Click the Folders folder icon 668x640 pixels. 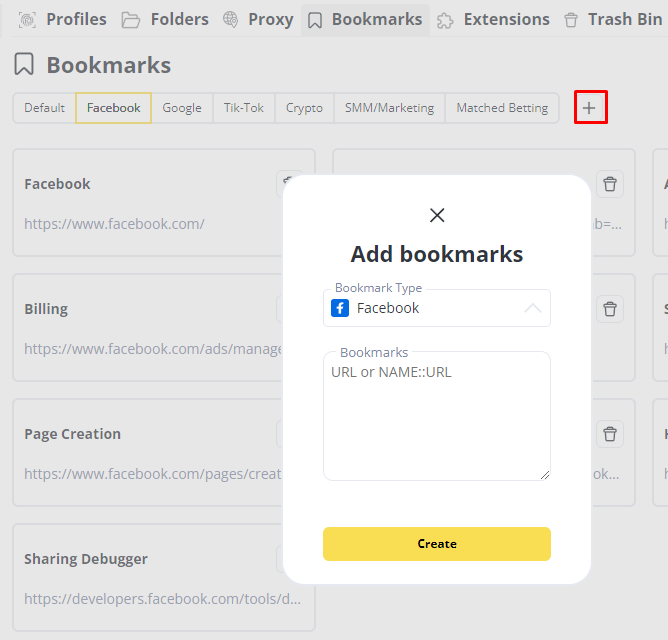pos(130,20)
